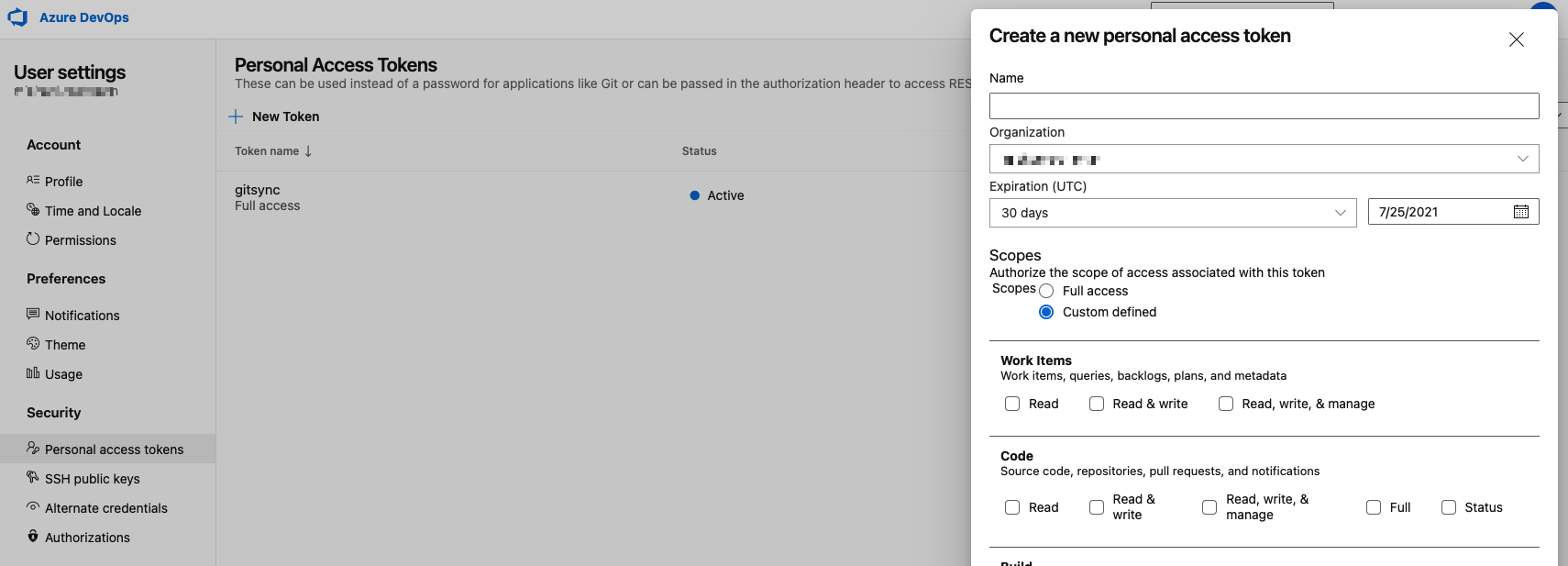Open Theme preferences

[x=65, y=345]
